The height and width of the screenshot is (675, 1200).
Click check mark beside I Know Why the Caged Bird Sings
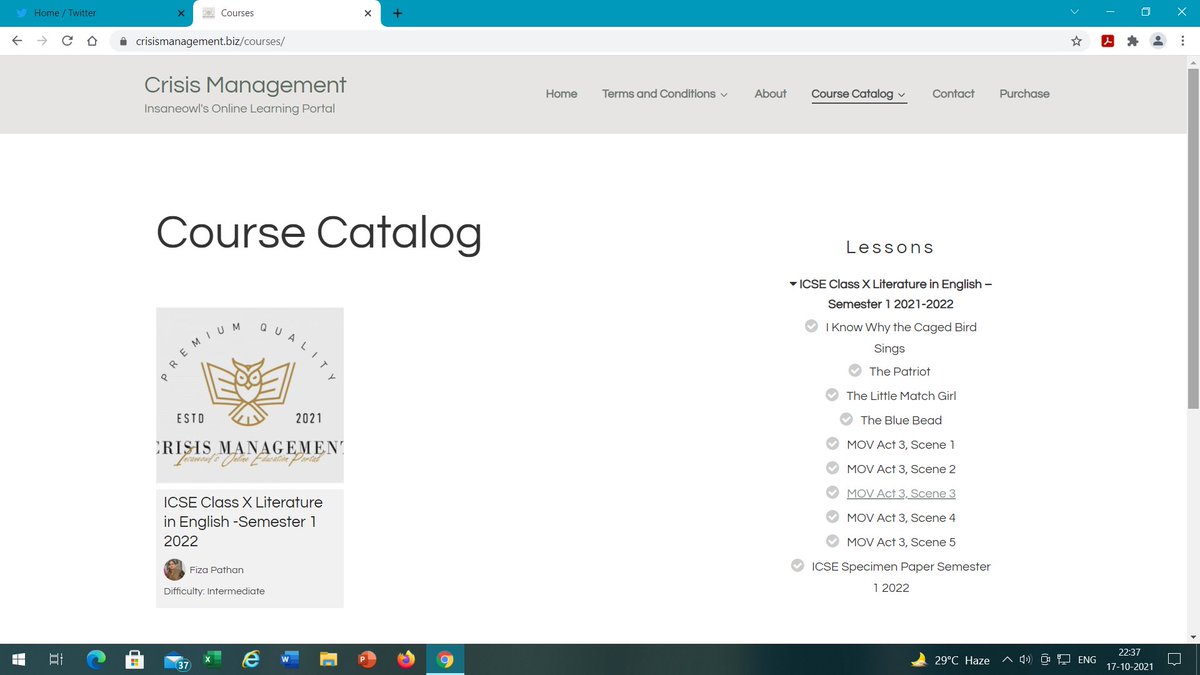pyautogui.click(x=811, y=326)
